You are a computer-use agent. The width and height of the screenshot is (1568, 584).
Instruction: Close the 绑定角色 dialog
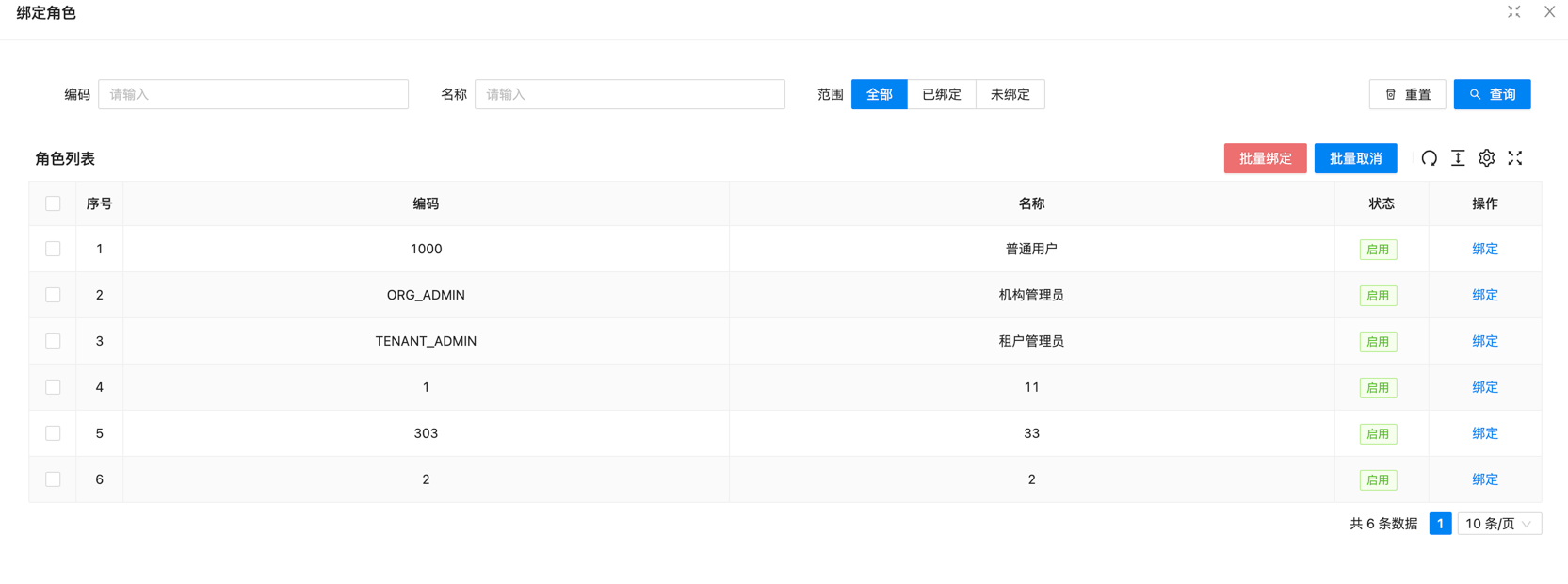(x=1549, y=12)
